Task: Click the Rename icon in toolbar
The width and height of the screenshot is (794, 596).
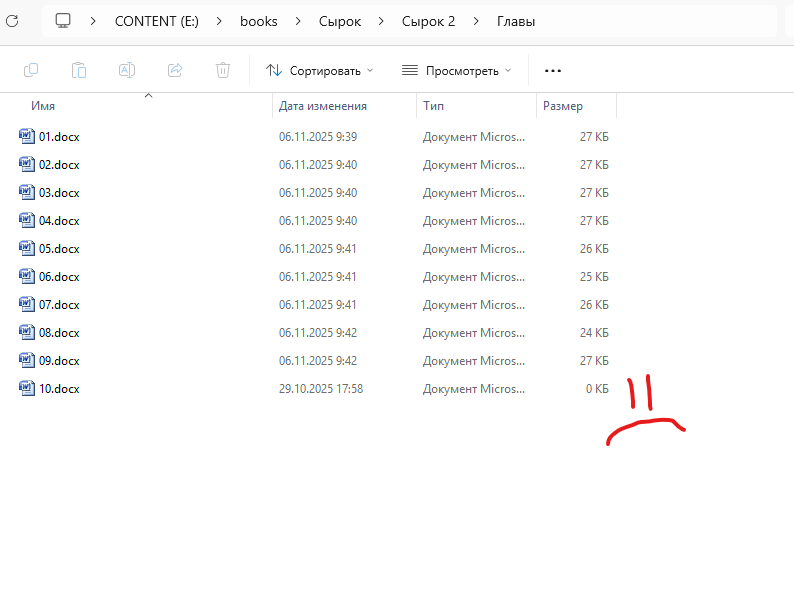Action: [x=127, y=70]
